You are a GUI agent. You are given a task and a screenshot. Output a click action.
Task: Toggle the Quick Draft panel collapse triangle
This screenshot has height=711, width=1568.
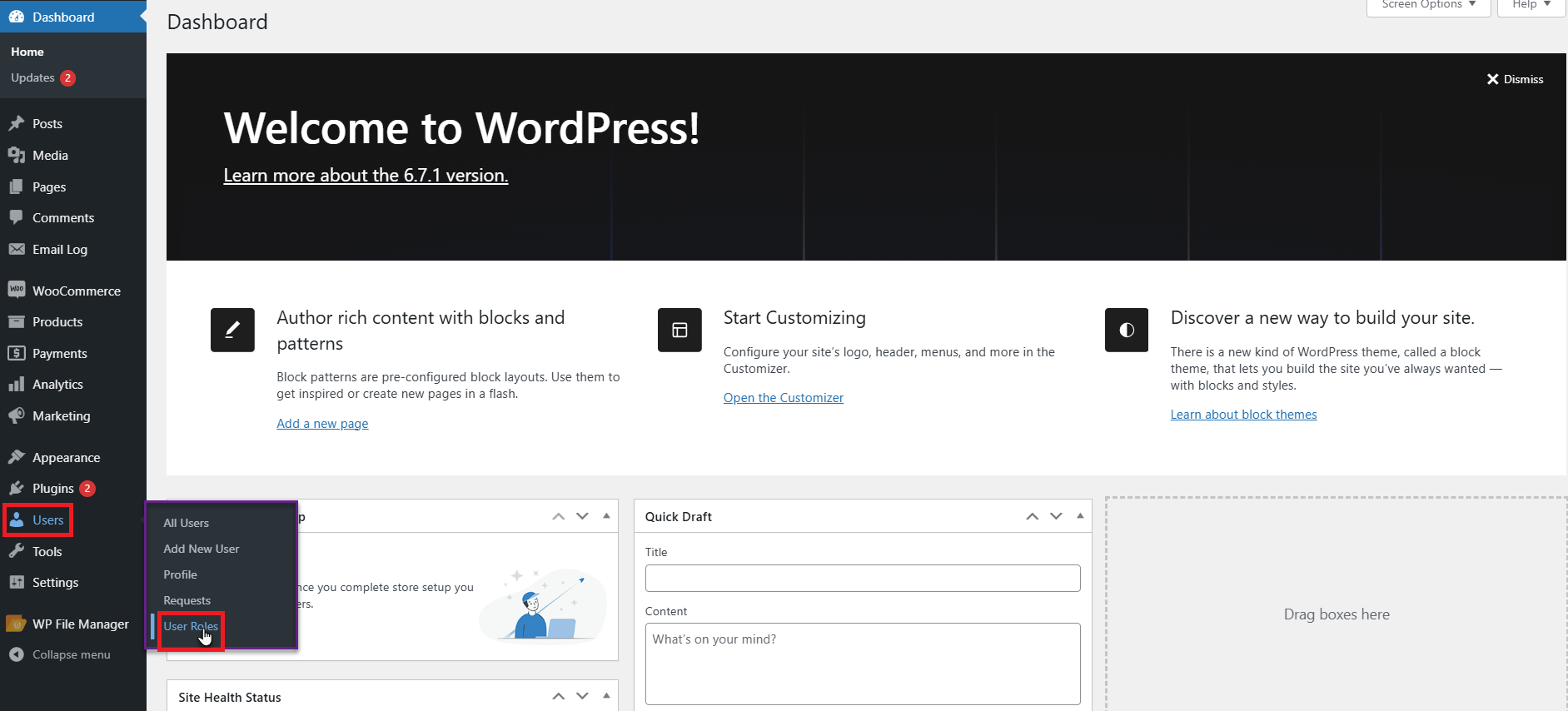1080,516
